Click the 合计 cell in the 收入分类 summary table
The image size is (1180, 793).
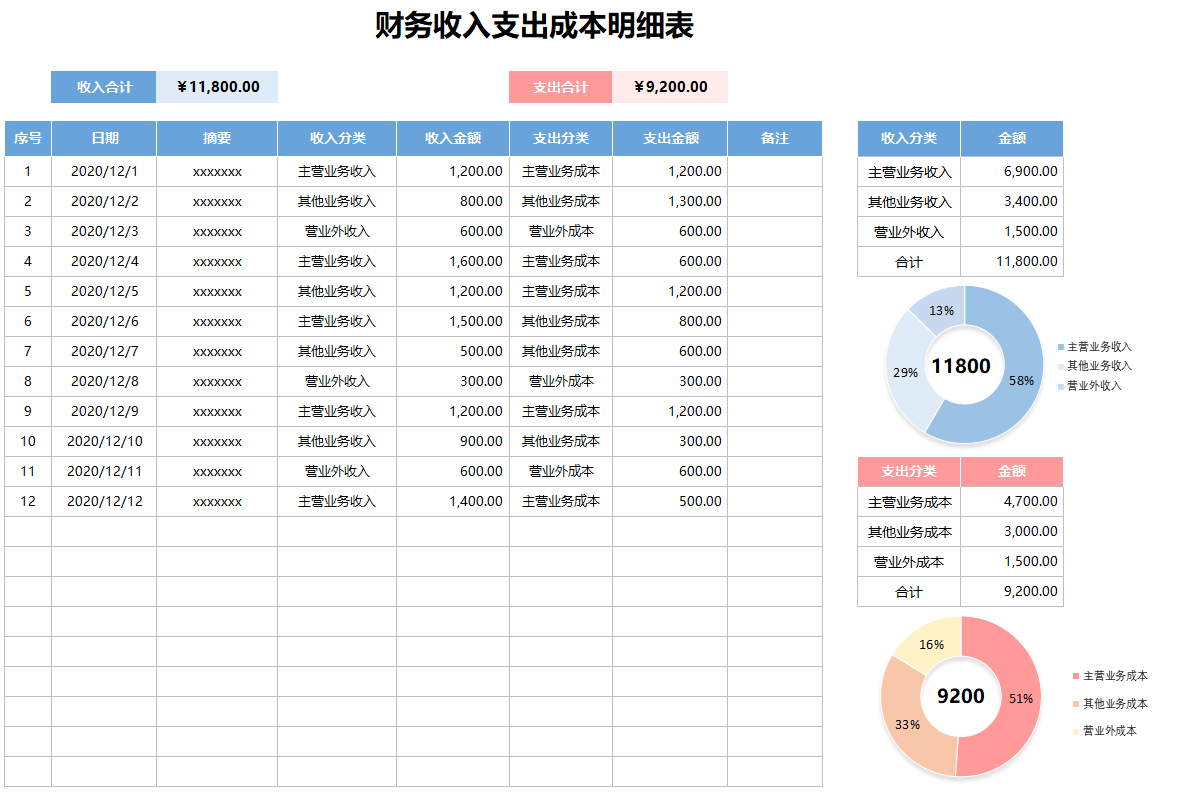coord(907,261)
